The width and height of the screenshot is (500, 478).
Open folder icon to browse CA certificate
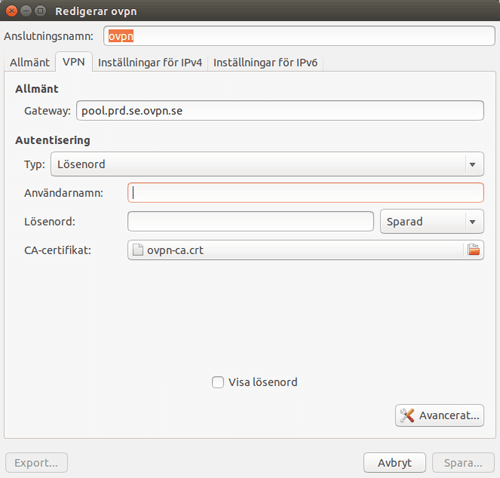[x=473, y=250]
